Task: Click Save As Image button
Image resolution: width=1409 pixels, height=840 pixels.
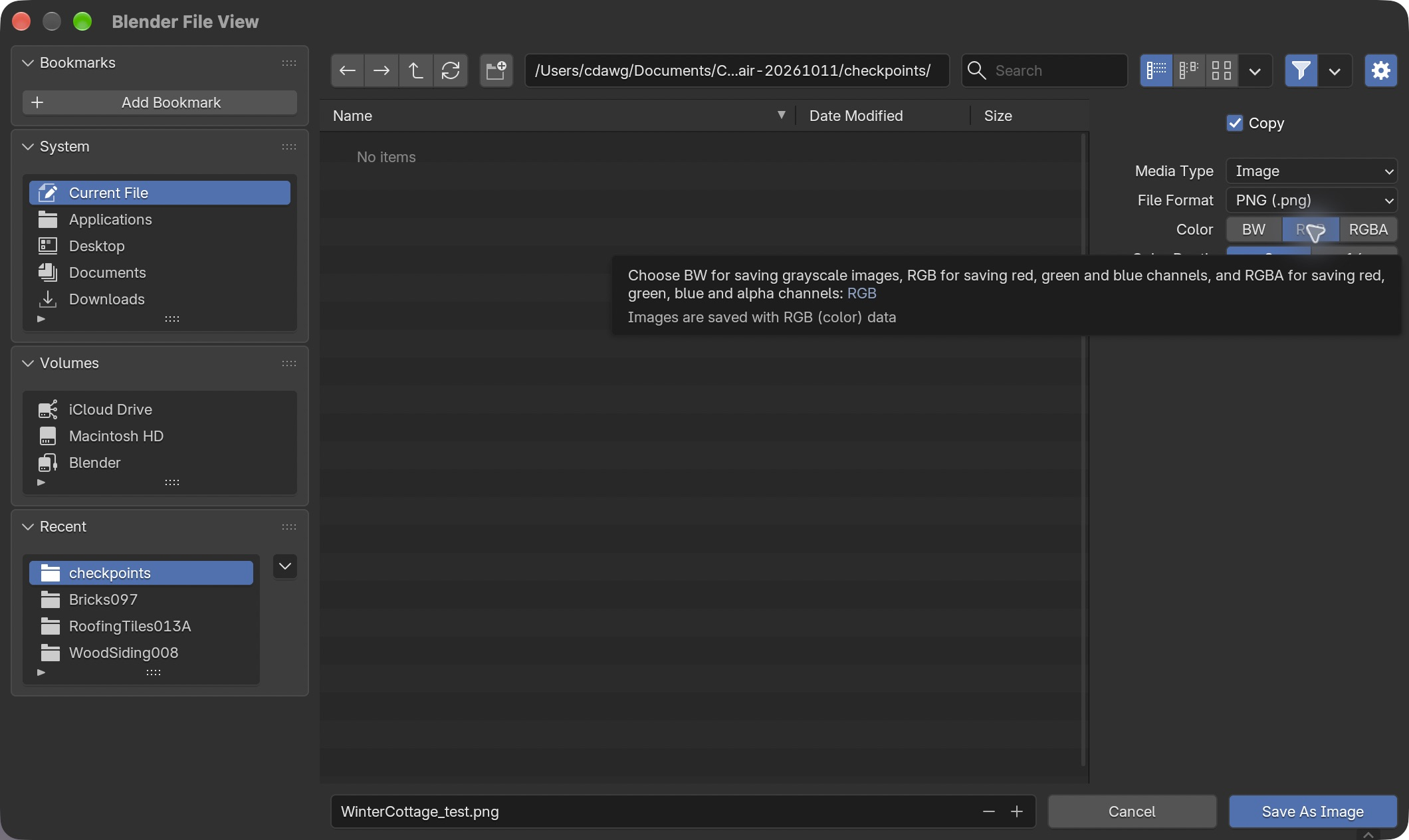Action: 1313,811
